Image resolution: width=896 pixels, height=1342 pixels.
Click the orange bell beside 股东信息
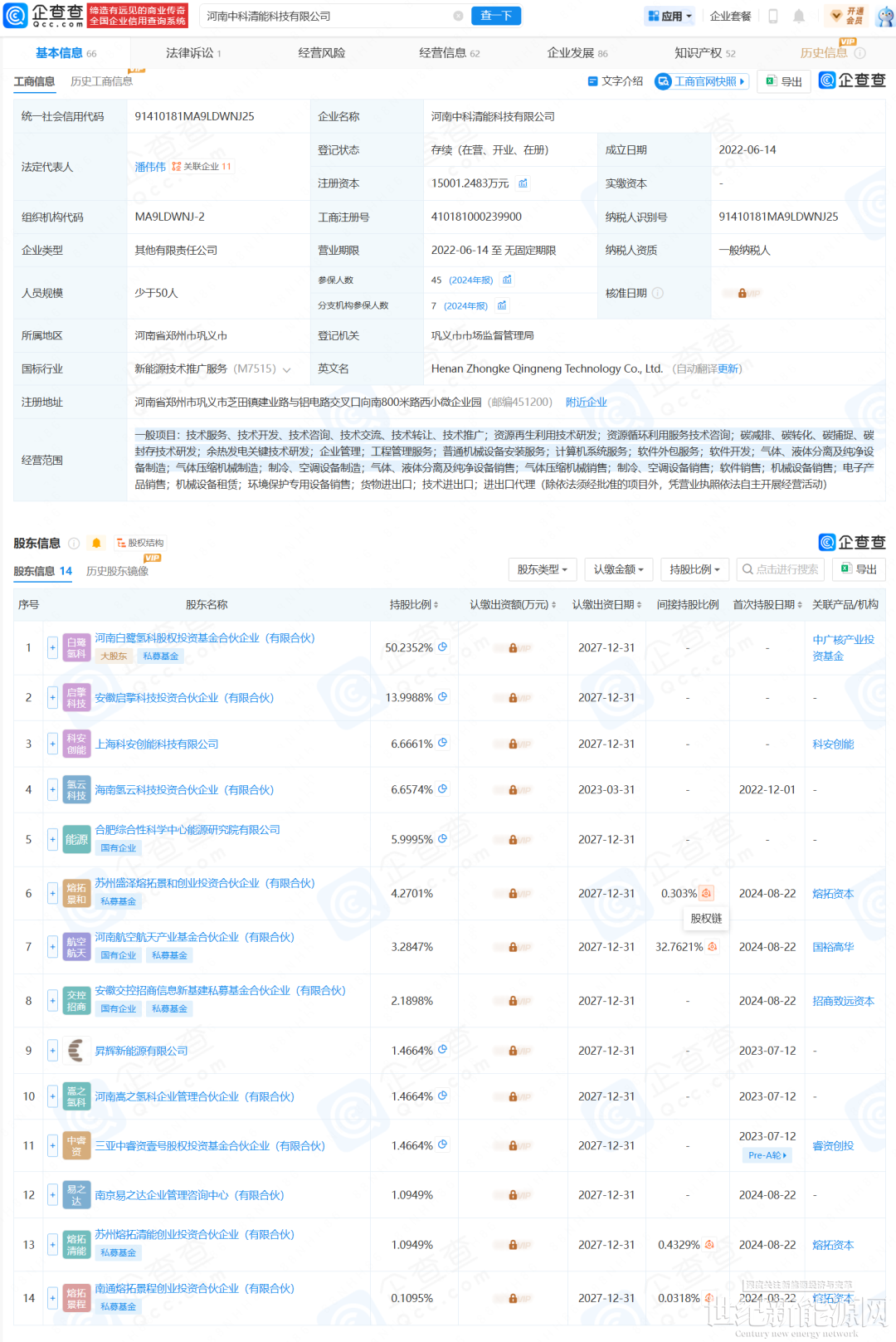(x=96, y=543)
